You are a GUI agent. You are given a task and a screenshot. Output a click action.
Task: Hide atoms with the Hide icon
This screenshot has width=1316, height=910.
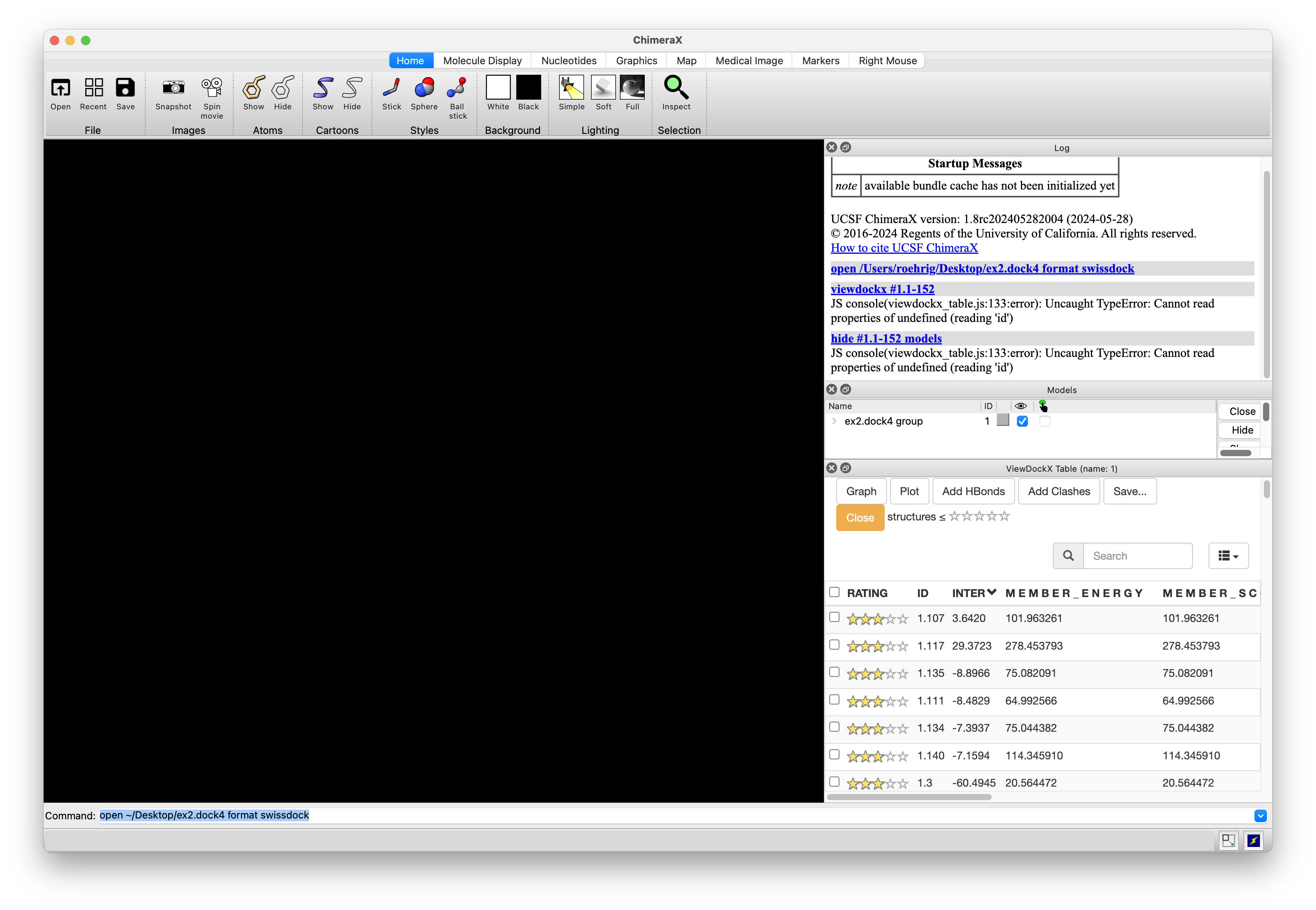283,88
